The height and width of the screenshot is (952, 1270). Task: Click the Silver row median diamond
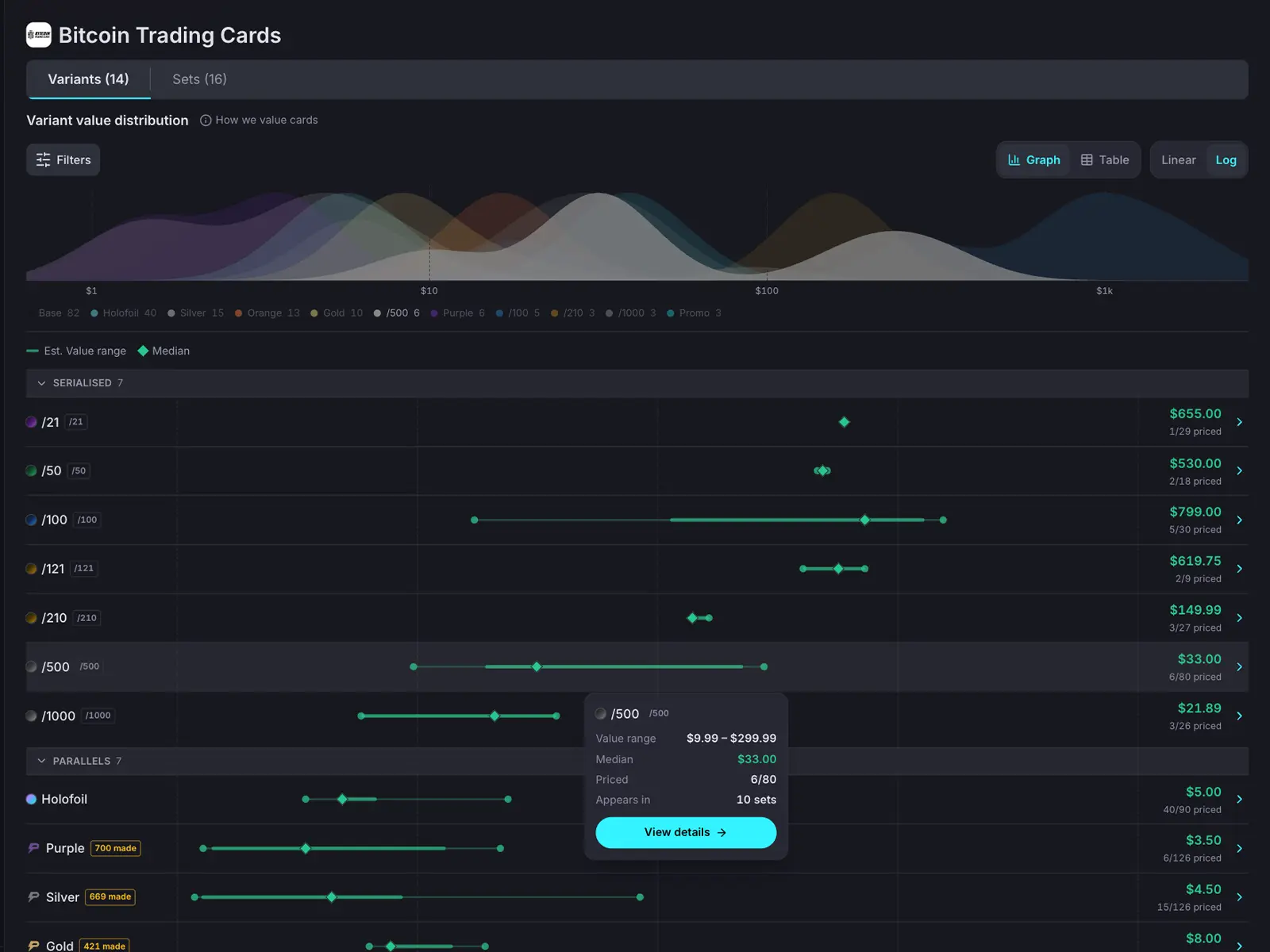tap(332, 897)
